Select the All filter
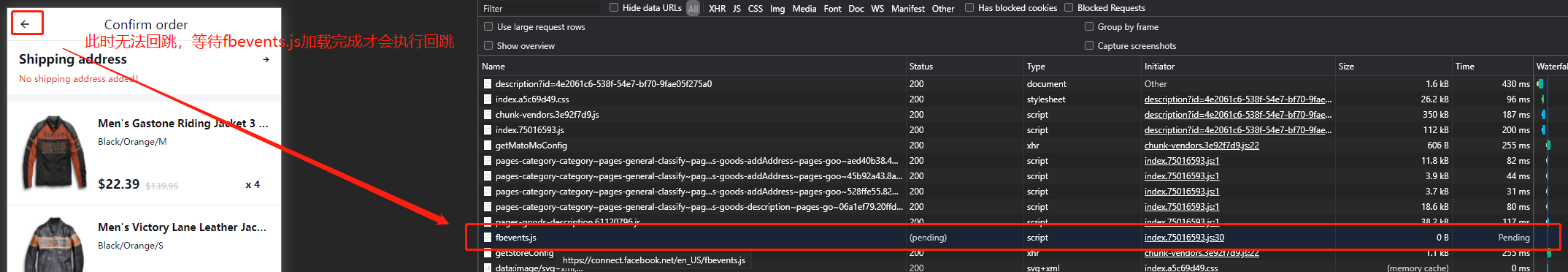Image resolution: width=1568 pixels, height=272 pixels. click(693, 9)
